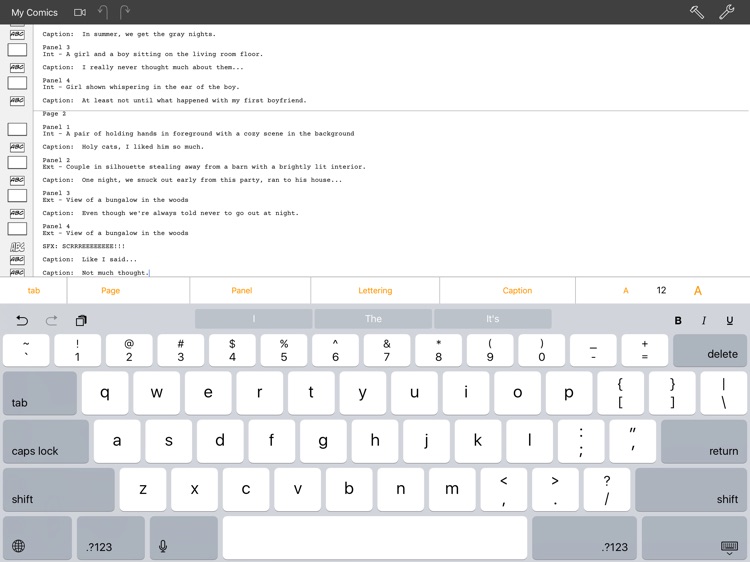The width and height of the screenshot is (750, 562).
Task: Select caption icon beside 'I really never thought'
Action: (17, 67)
